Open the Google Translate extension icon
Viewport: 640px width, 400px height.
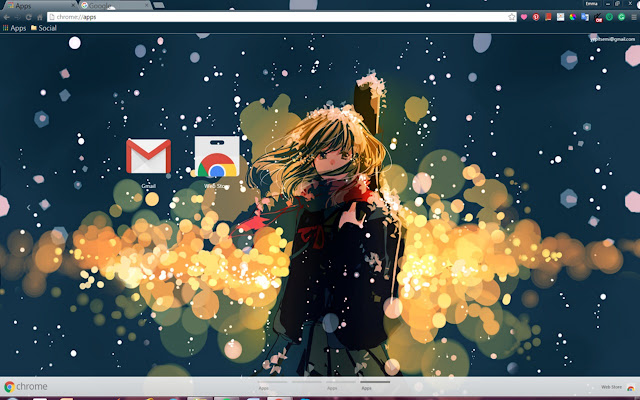(x=585, y=17)
